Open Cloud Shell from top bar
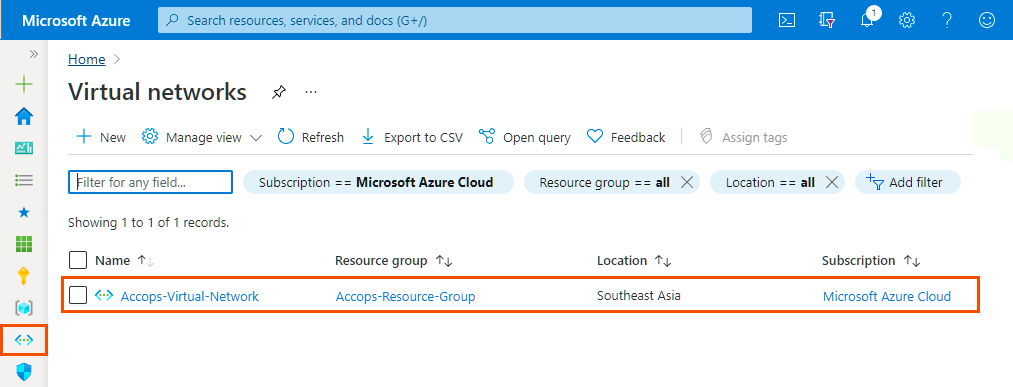The image size is (1013, 387). [x=786, y=21]
